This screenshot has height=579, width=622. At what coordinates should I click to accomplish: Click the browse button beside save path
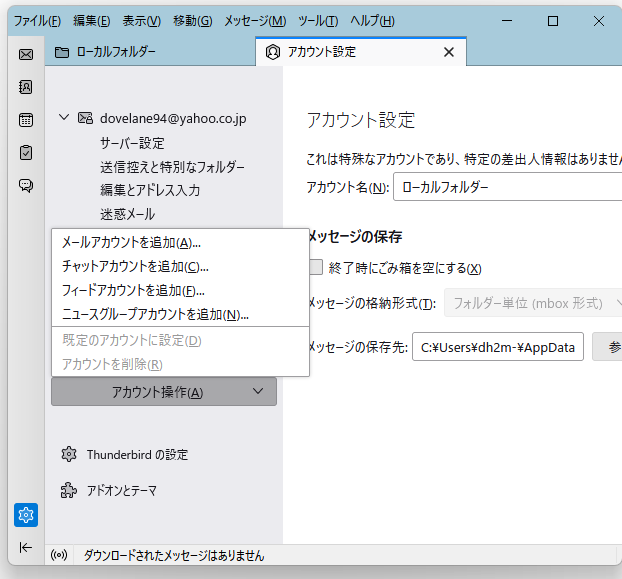pos(607,347)
